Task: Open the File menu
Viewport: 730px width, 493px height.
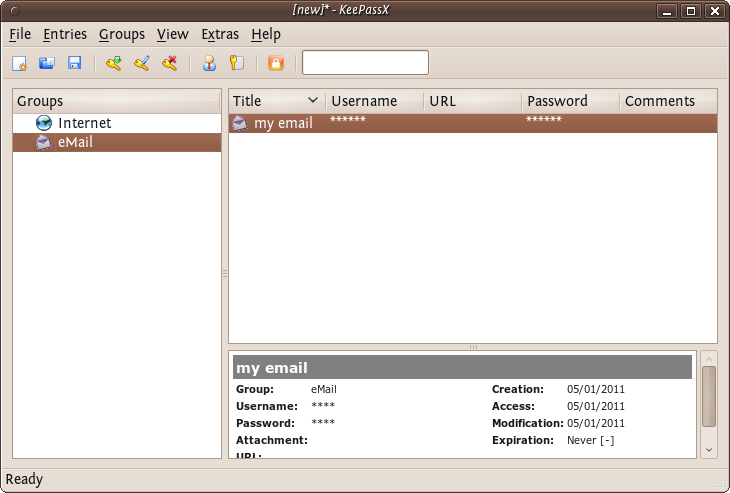Action: click(x=20, y=34)
